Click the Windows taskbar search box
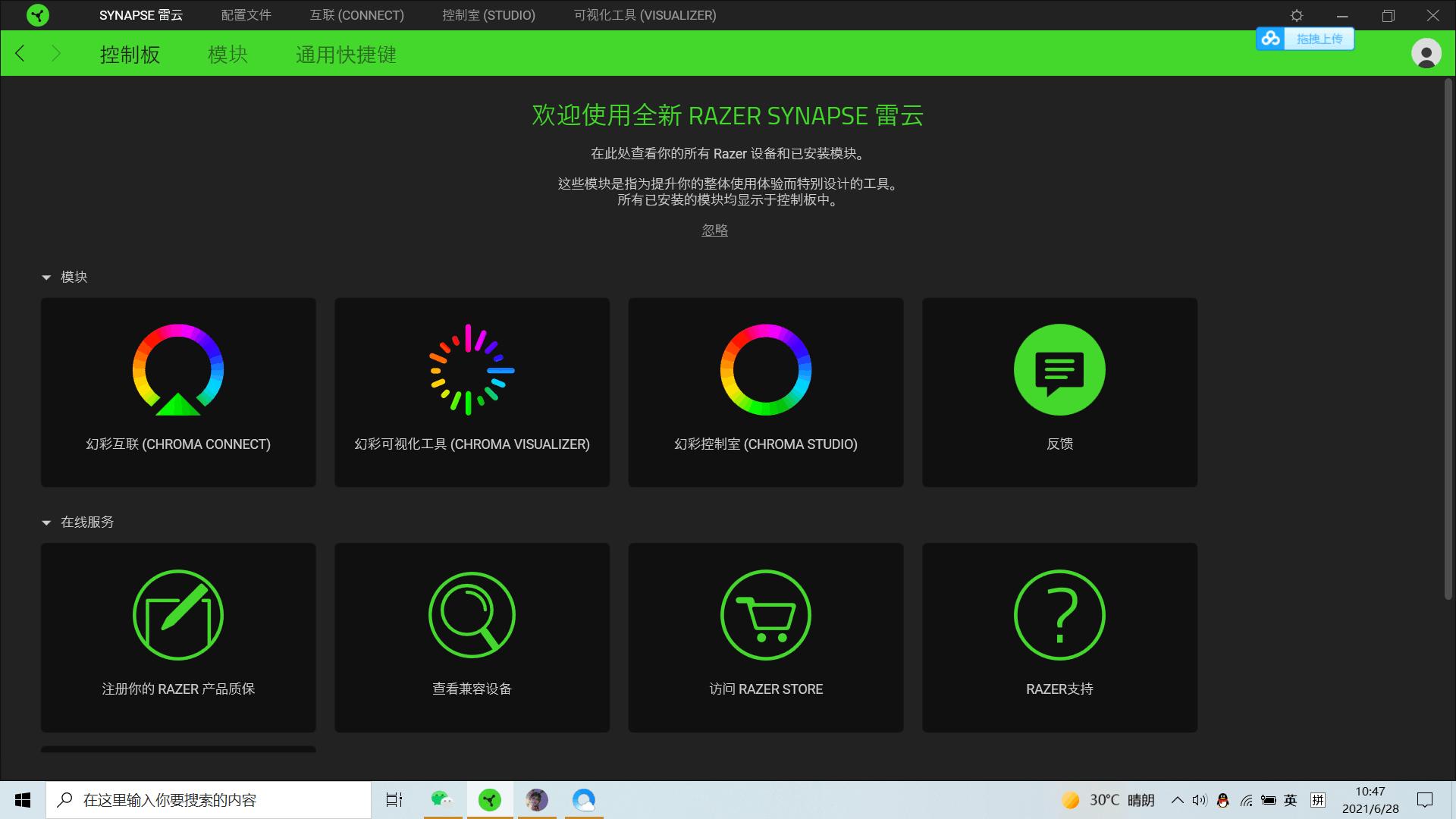 point(209,800)
